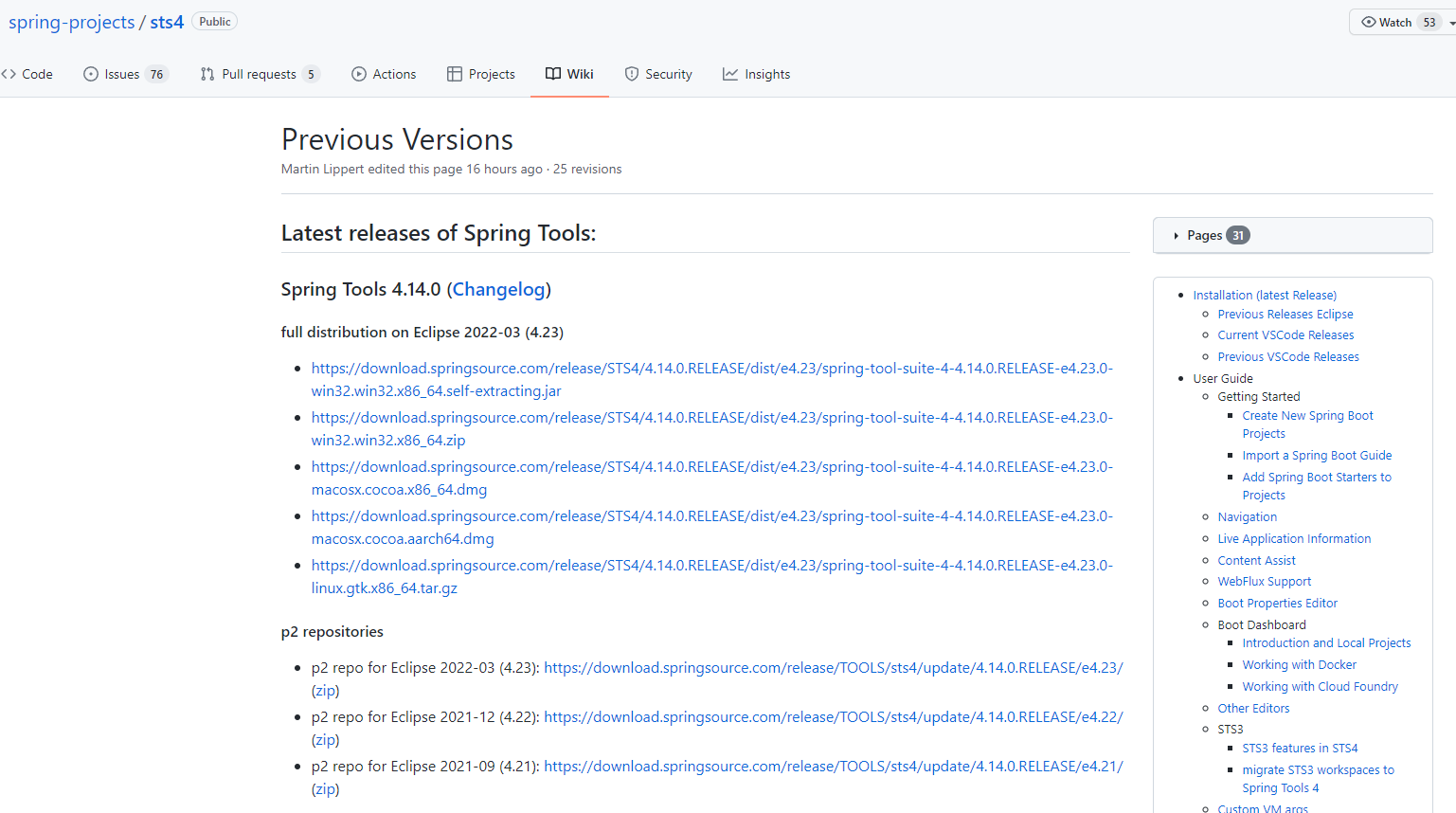
Task: Open Installation (latest Release) page
Action: coord(1265,296)
